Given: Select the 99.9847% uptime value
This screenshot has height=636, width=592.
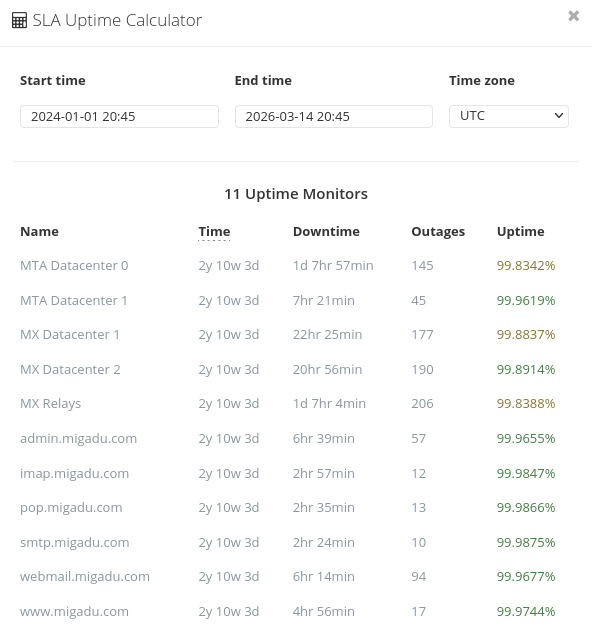Looking at the screenshot, I should pos(526,473).
